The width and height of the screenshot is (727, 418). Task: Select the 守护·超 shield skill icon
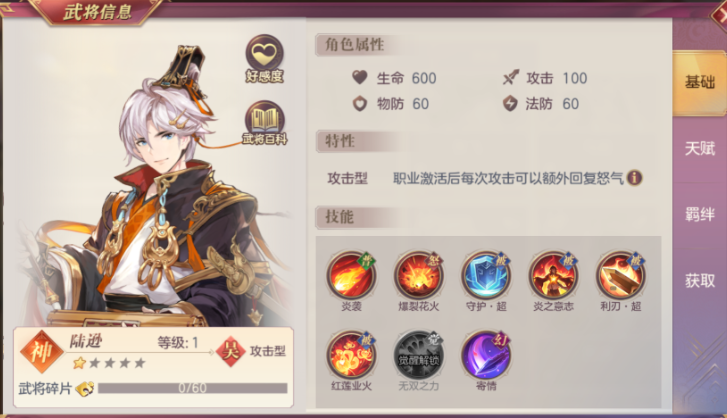(x=486, y=275)
